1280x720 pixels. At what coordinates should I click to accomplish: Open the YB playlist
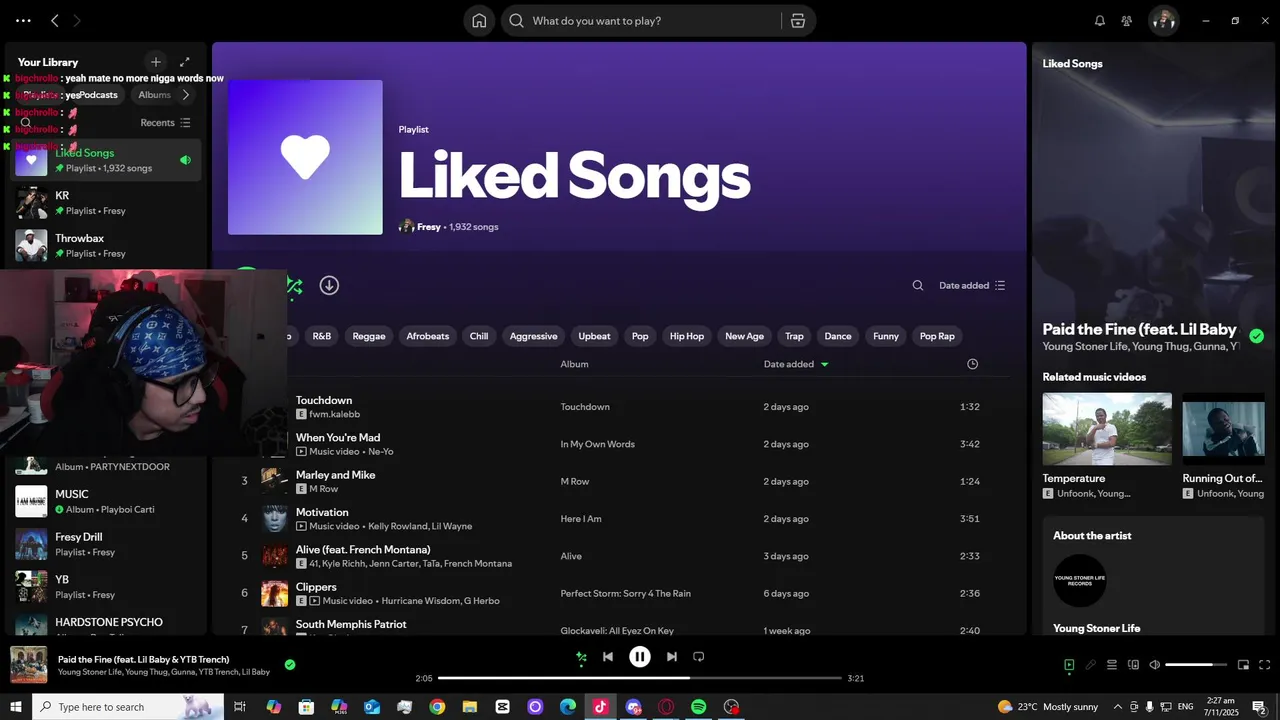pos(105,587)
